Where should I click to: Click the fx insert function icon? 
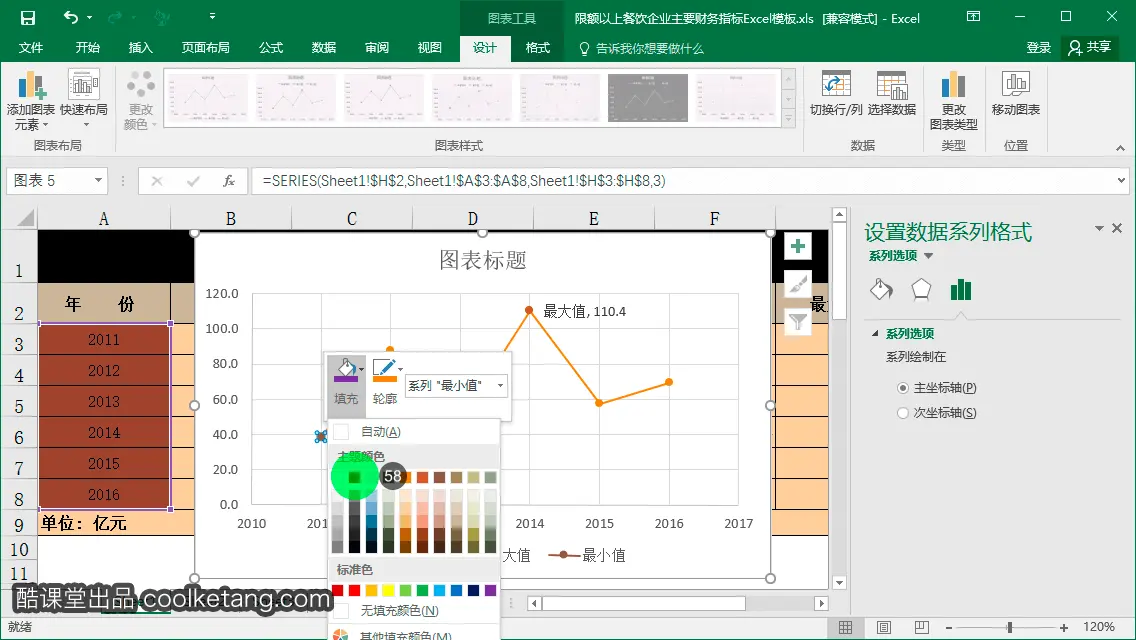[229, 180]
